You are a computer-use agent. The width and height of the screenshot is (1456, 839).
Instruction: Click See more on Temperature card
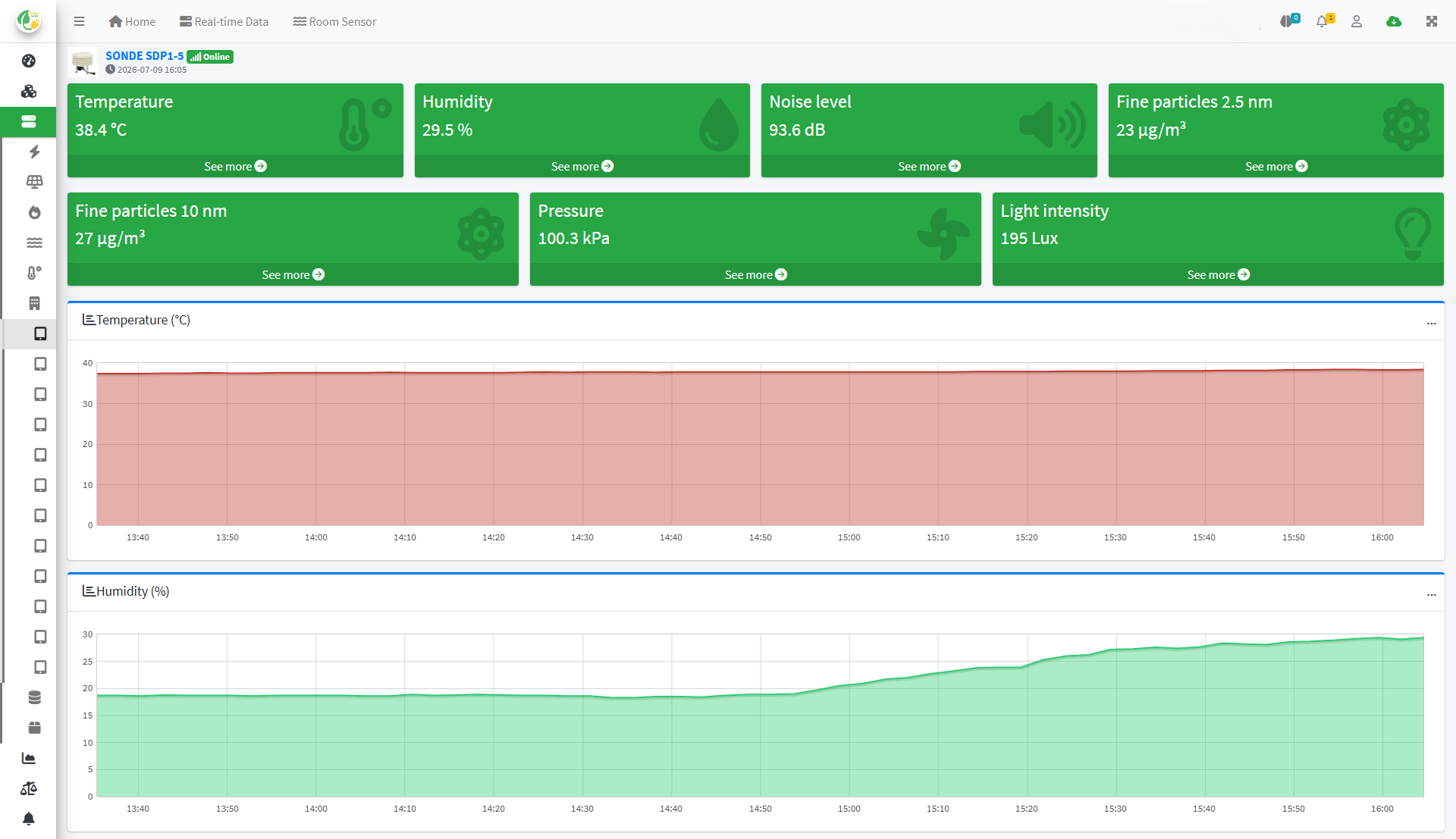point(235,166)
